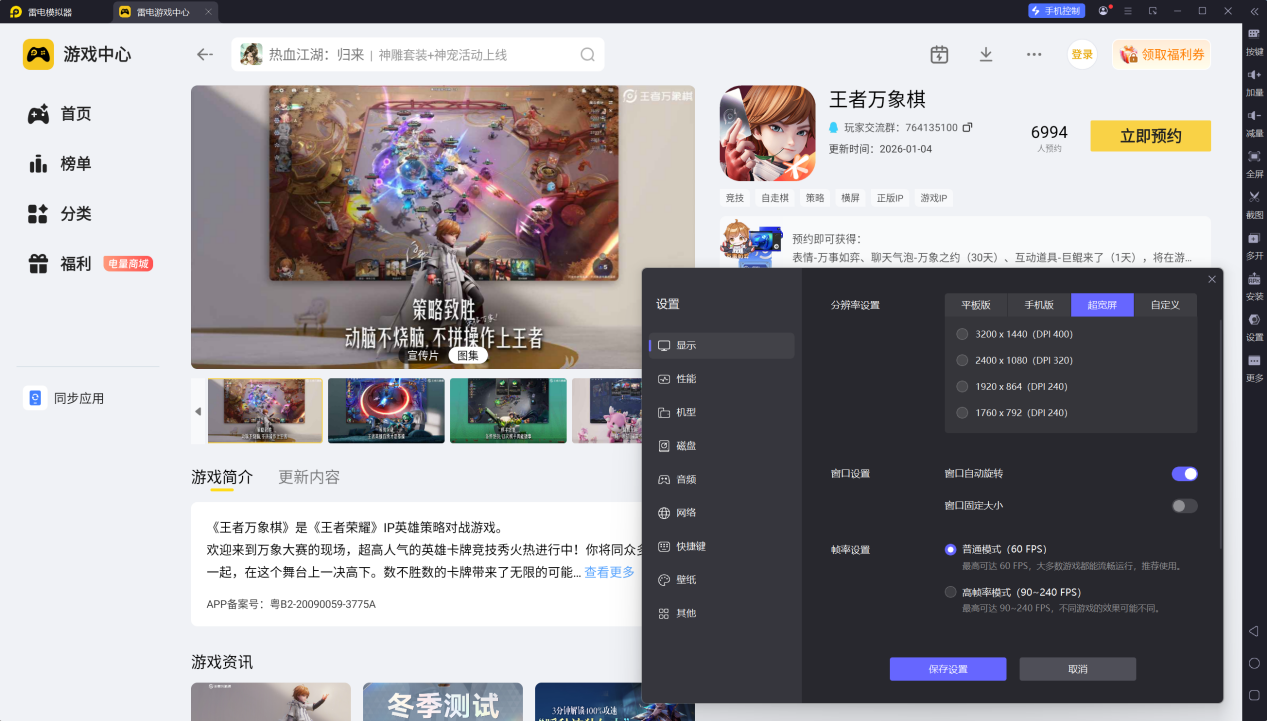1267x721 pixels.
Task: Open 磁盘 settings category
Action: click(x=722, y=446)
